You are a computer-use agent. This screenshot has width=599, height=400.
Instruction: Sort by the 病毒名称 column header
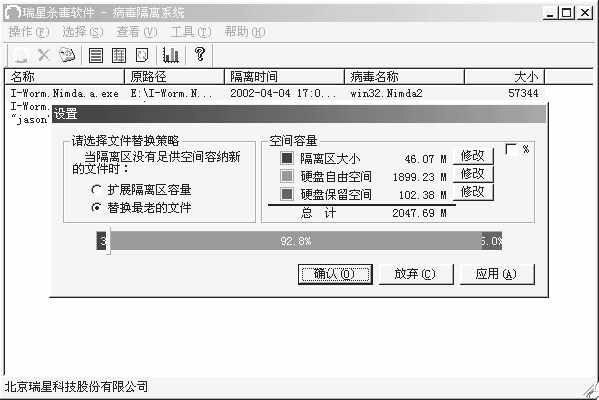tap(405, 77)
